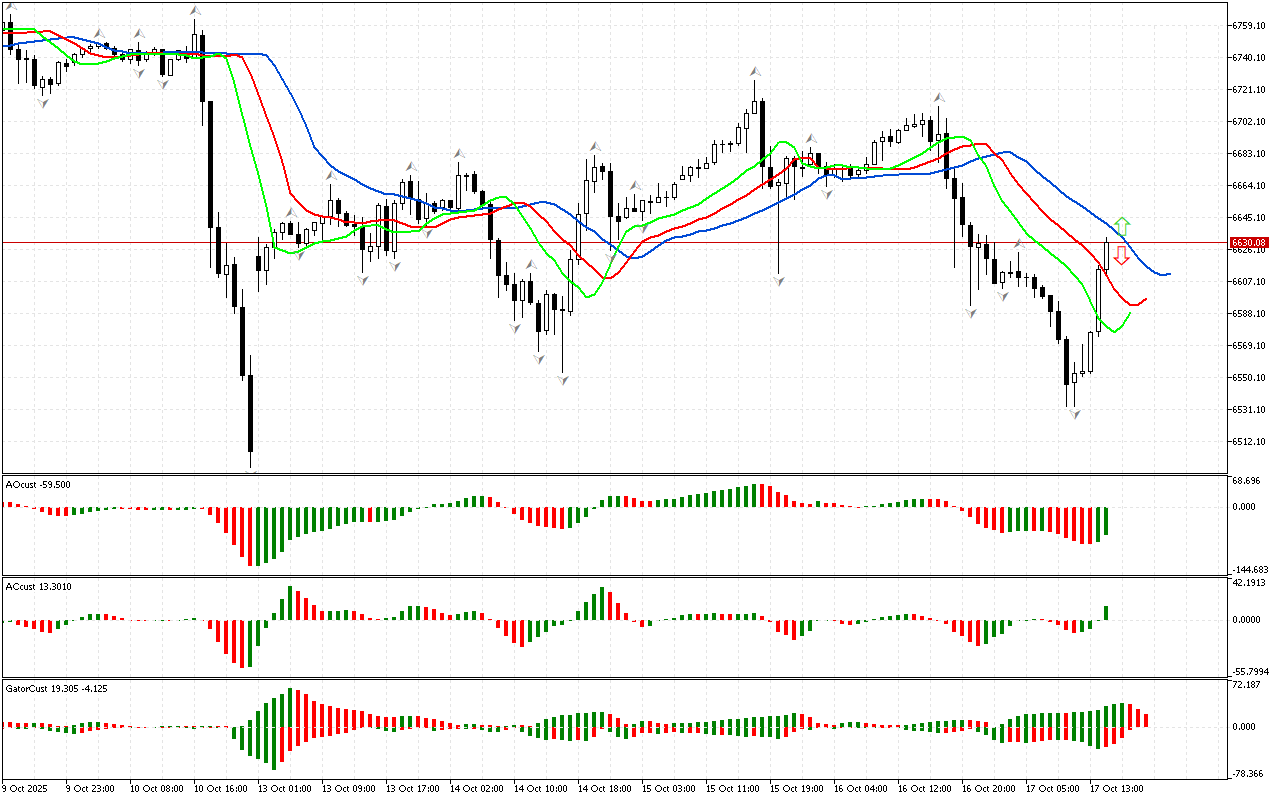1280x800 pixels.
Task: Click the red 6630.08 current price tag
Action: pos(1250,242)
